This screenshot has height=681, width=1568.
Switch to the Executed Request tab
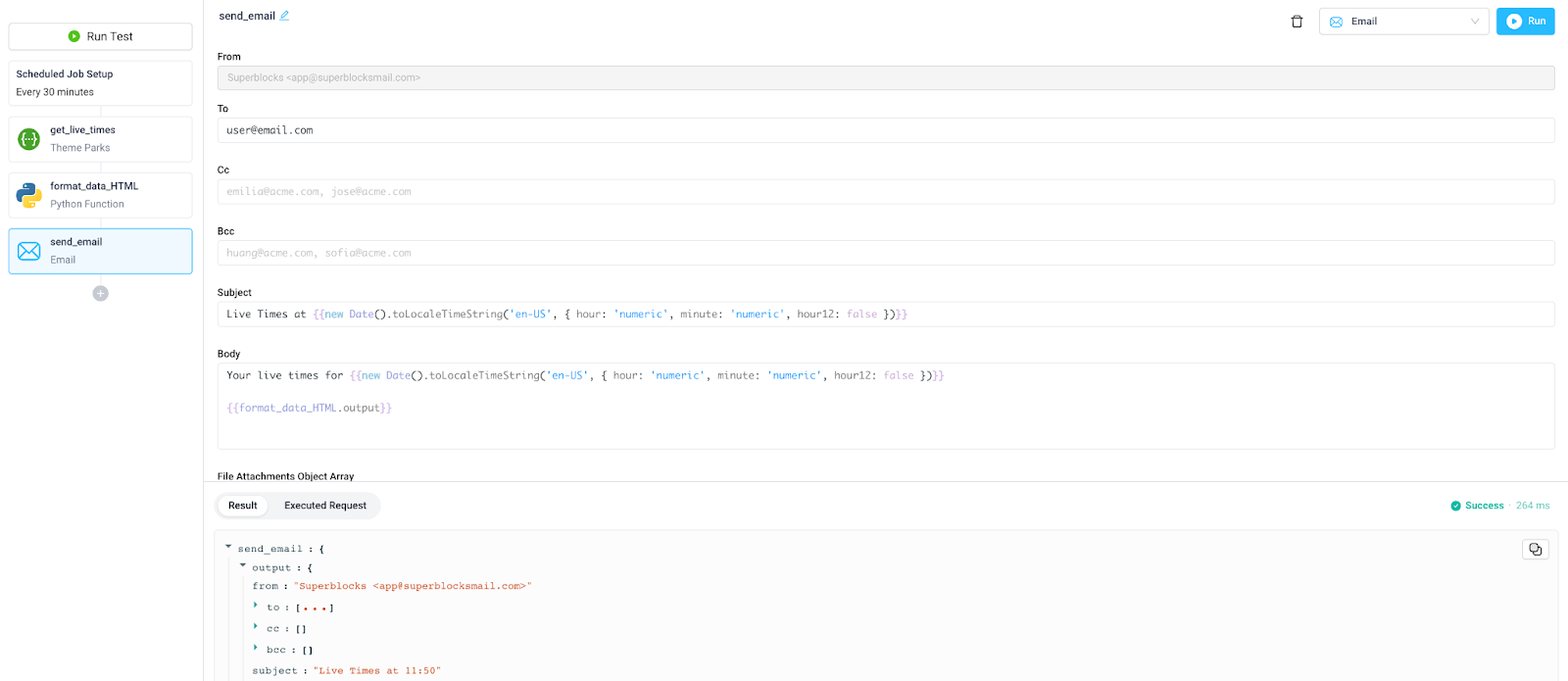pos(325,506)
